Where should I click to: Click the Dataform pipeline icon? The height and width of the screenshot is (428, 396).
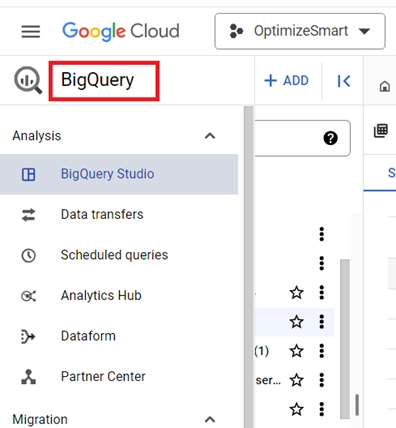(28, 337)
